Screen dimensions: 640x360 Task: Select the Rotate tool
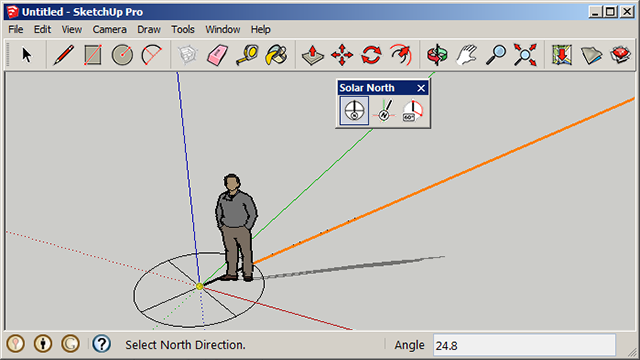[x=371, y=55]
